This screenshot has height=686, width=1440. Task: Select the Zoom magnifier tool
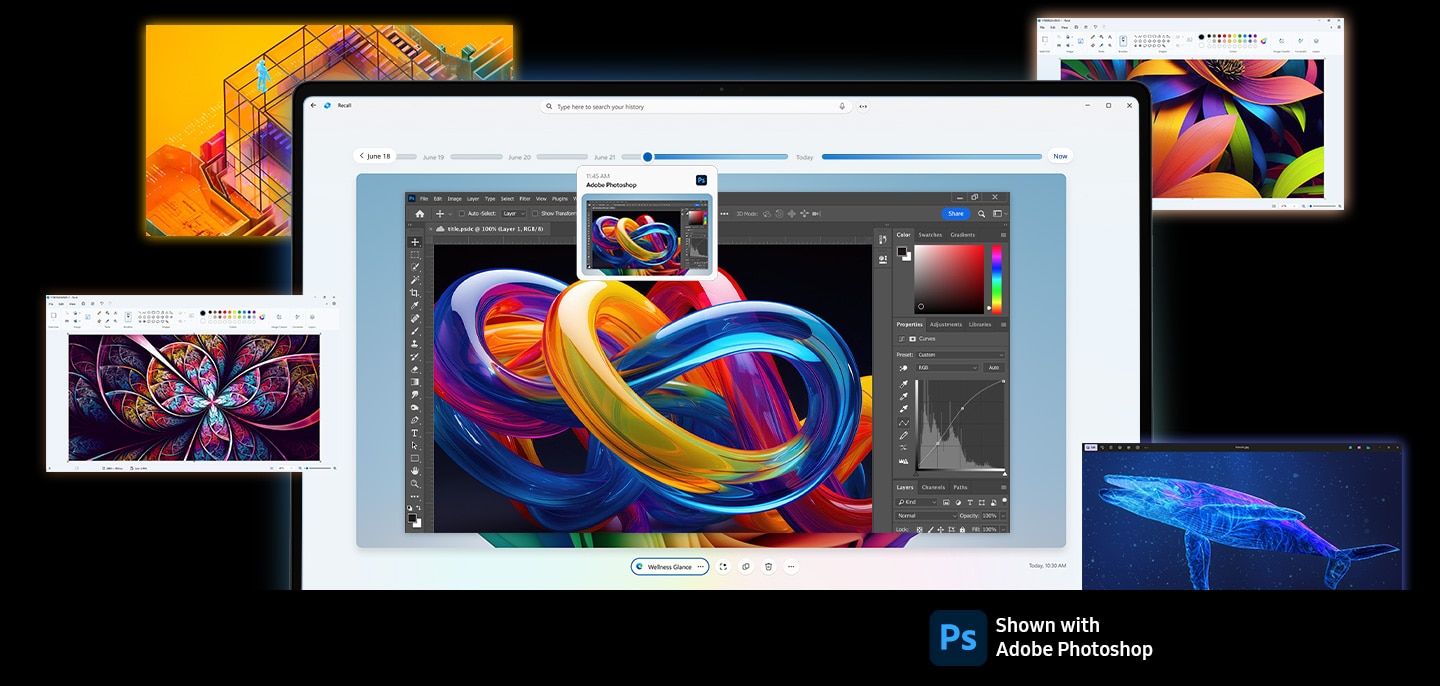click(x=415, y=484)
